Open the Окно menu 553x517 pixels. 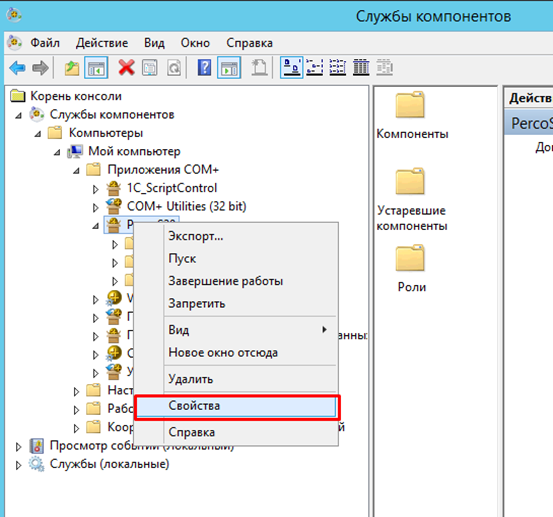tap(195, 43)
